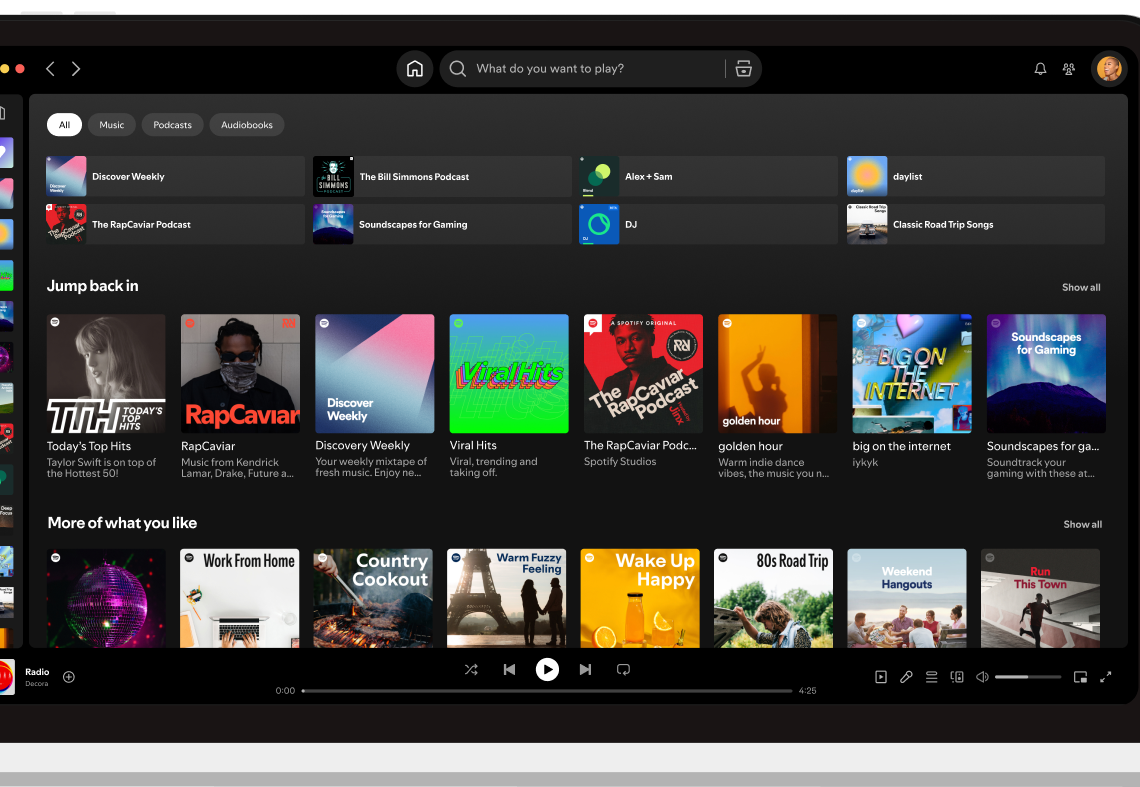The width and height of the screenshot is (1140, 787).
Task: Open The RapCaviar Podcast card cover
Action: pos(643,374)
